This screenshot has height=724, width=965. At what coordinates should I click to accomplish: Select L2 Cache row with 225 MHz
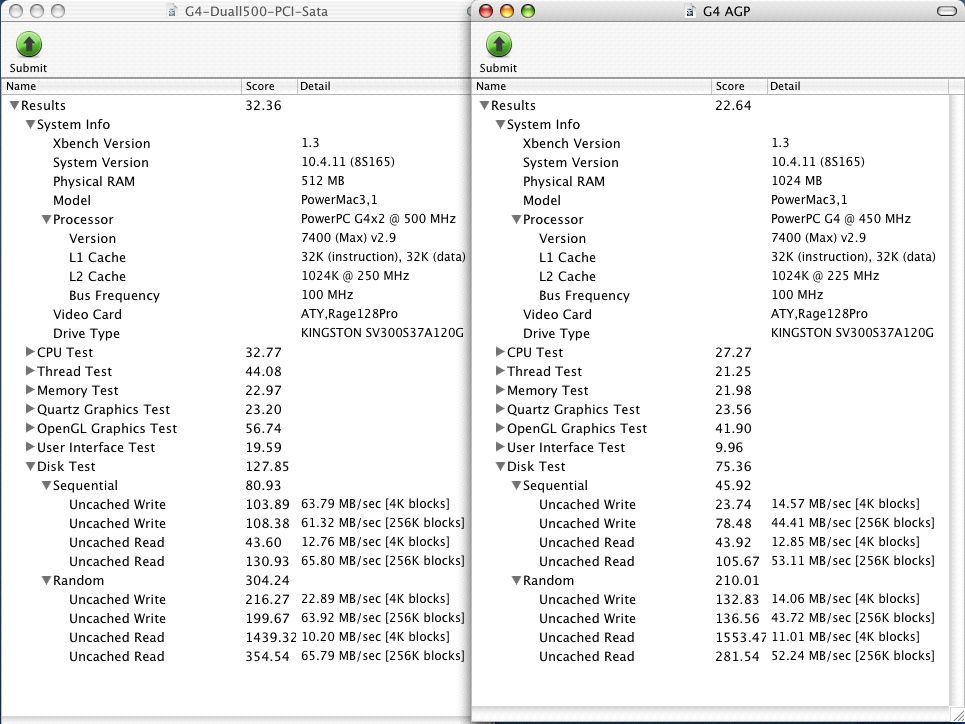click(711, 276)
